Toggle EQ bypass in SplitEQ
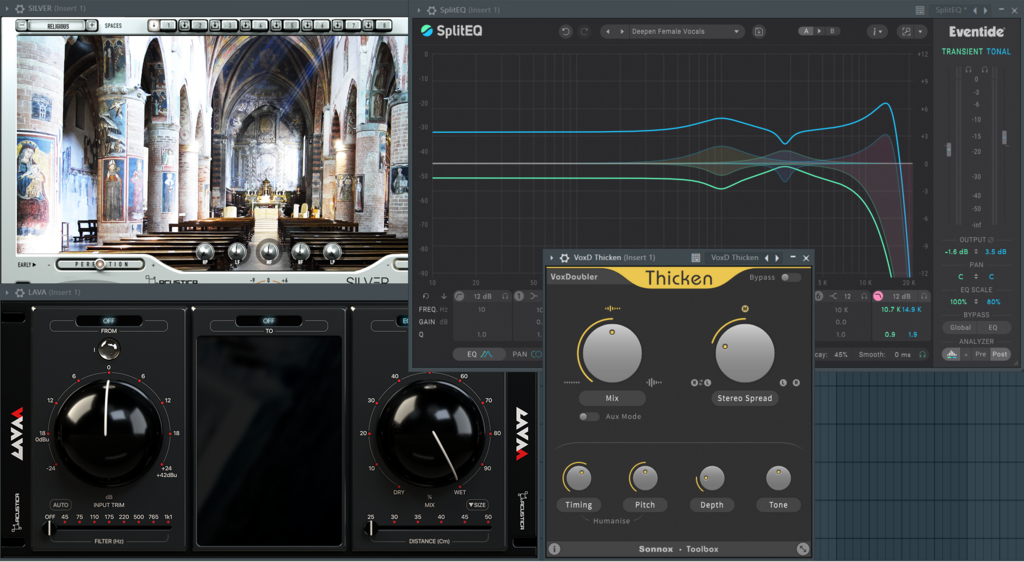This screenshot has height=562, width=1024. pos(993,328)
